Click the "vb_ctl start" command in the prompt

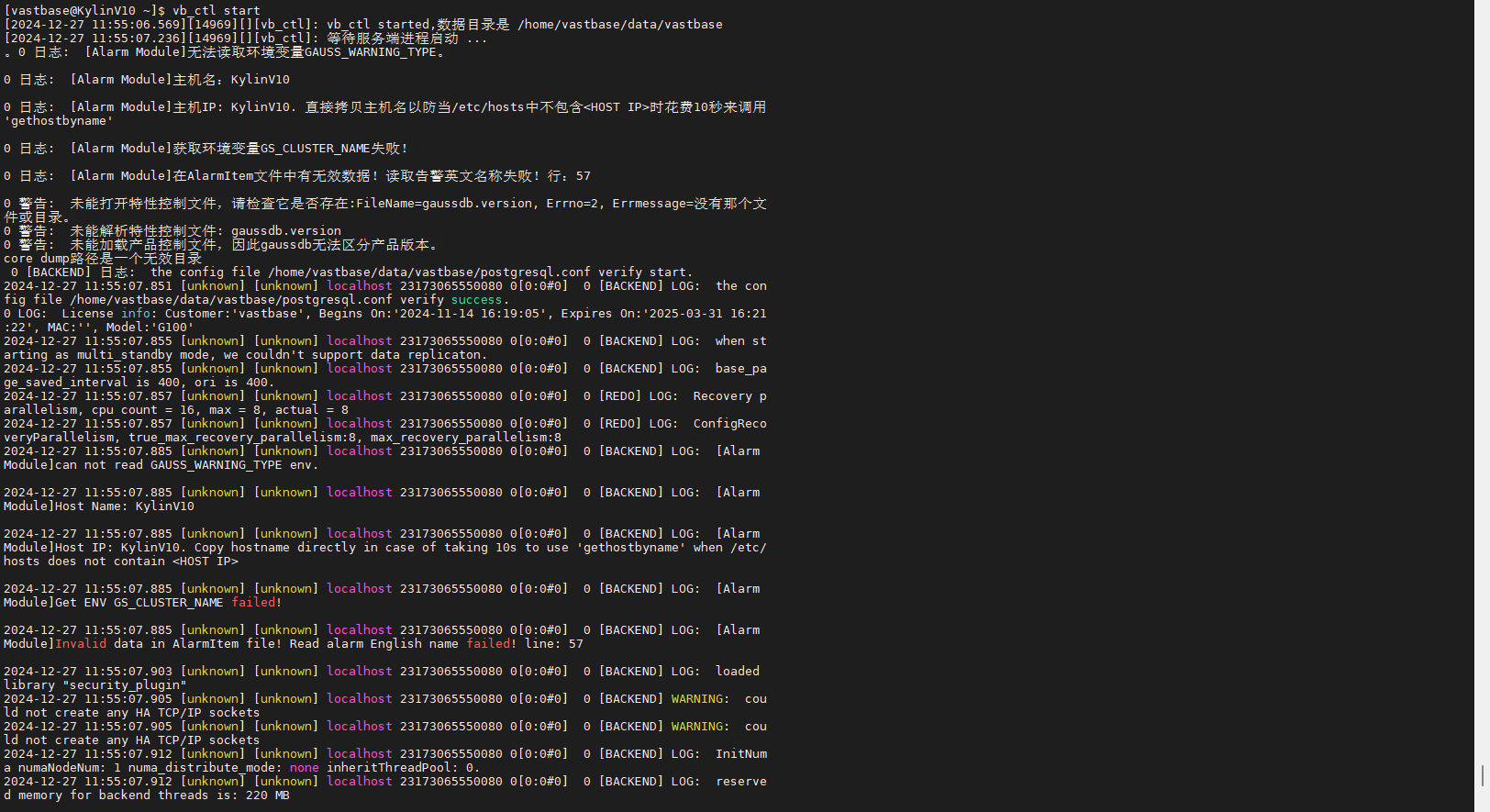(x=217, y=11)
